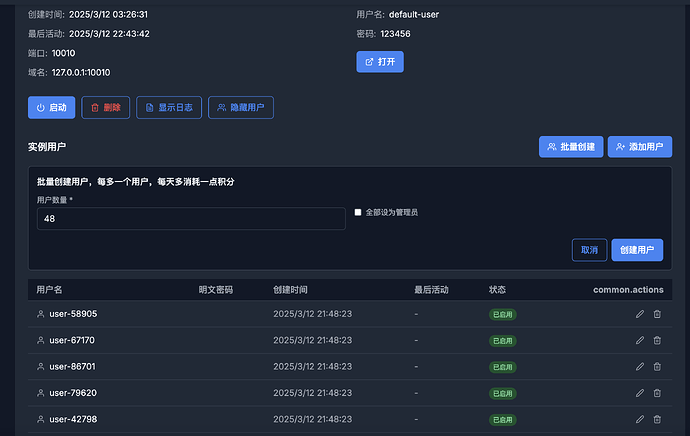
Task: Delete user-58905 using its trash icon
Action: click(657, 314)
